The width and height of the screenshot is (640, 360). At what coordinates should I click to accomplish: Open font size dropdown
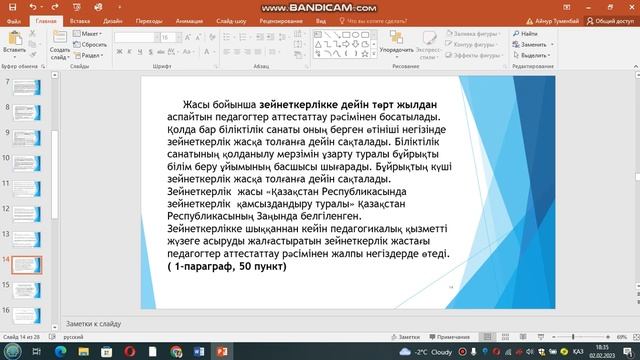(x=179, y=38)
